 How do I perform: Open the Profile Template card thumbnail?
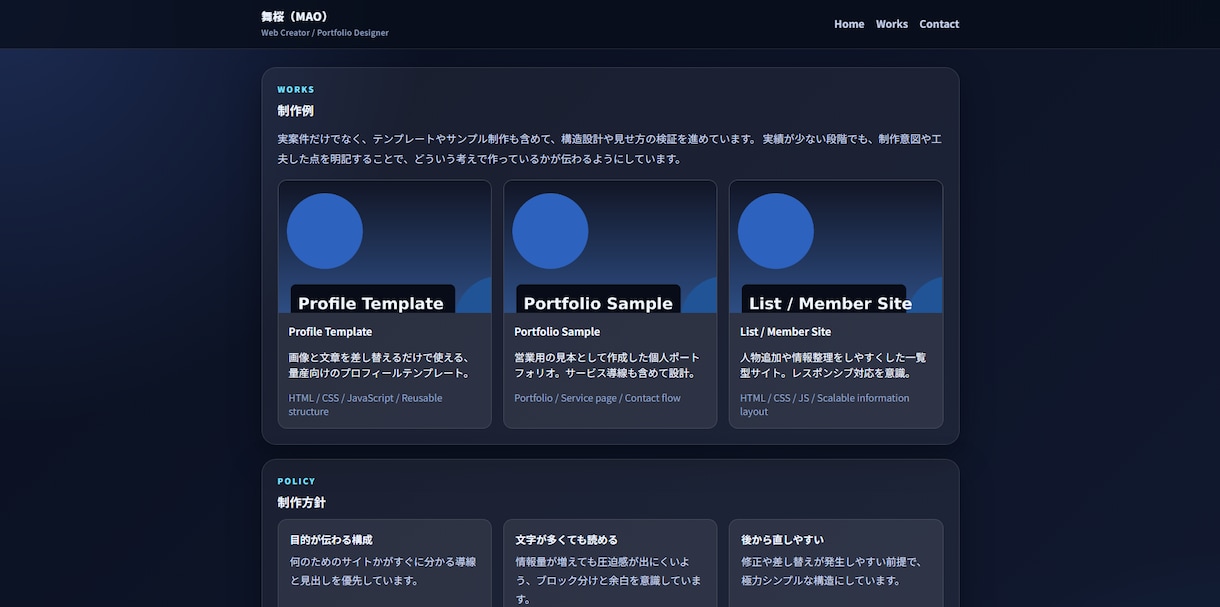(385, 247)
